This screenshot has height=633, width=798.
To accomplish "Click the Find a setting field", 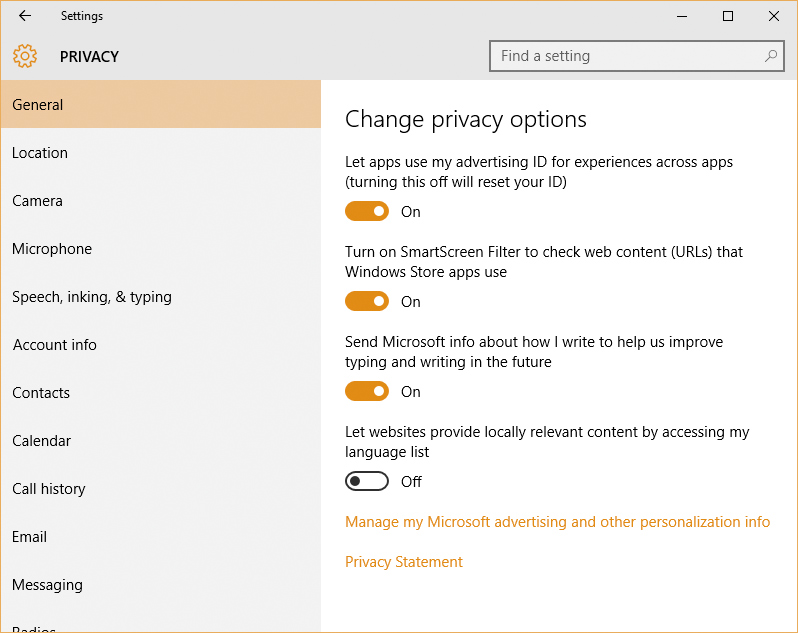I will click(636, 56).
